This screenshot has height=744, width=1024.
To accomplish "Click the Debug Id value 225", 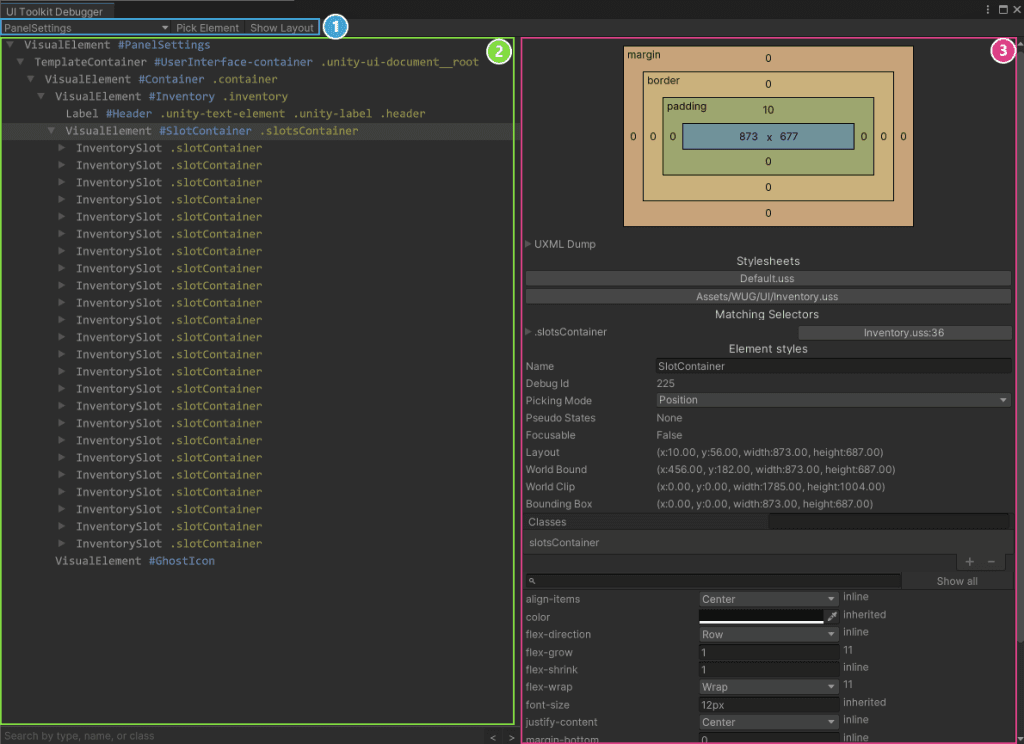I will coord(665,383).
